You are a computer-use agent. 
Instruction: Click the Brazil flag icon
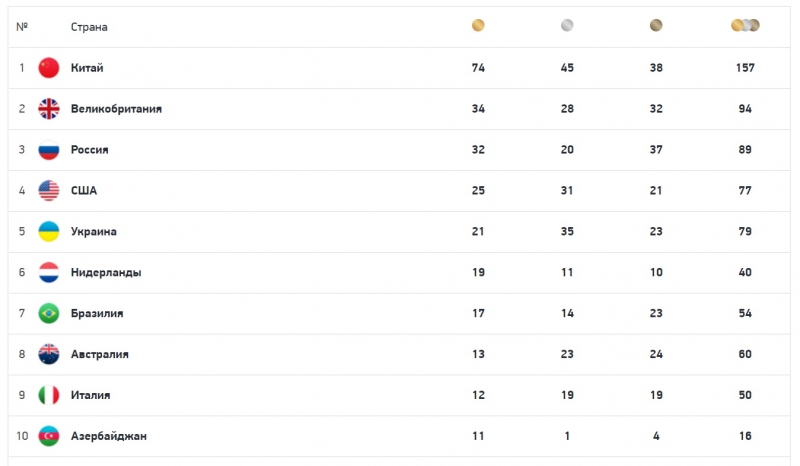click(x=49, y=314)
